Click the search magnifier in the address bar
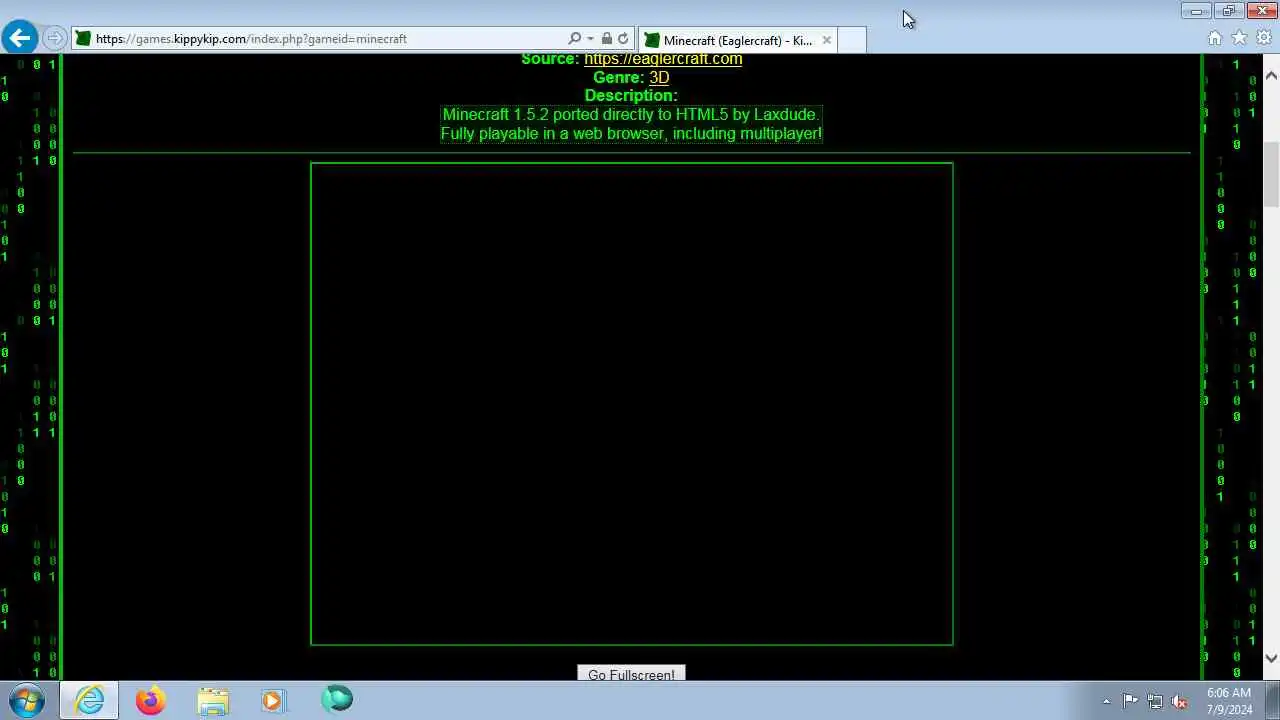Screen dimensions: 1280x720 pyautogui.click(x=574, y=39)
